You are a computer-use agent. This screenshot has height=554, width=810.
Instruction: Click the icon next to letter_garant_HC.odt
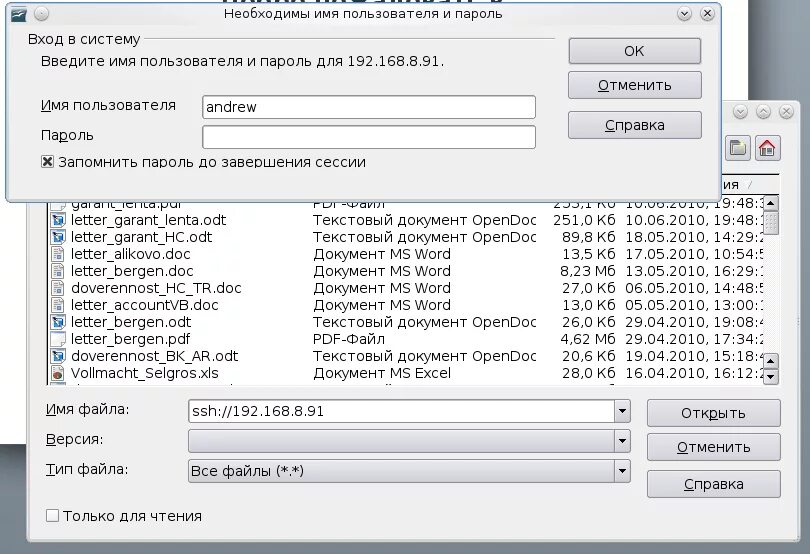tap(58, 237)
